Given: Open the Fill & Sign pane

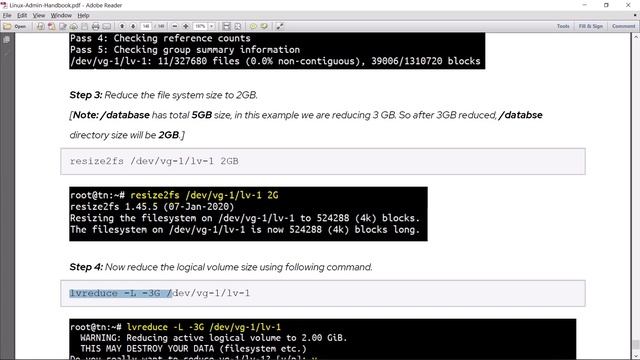Looking at the screenshot, I should [591, 26].
